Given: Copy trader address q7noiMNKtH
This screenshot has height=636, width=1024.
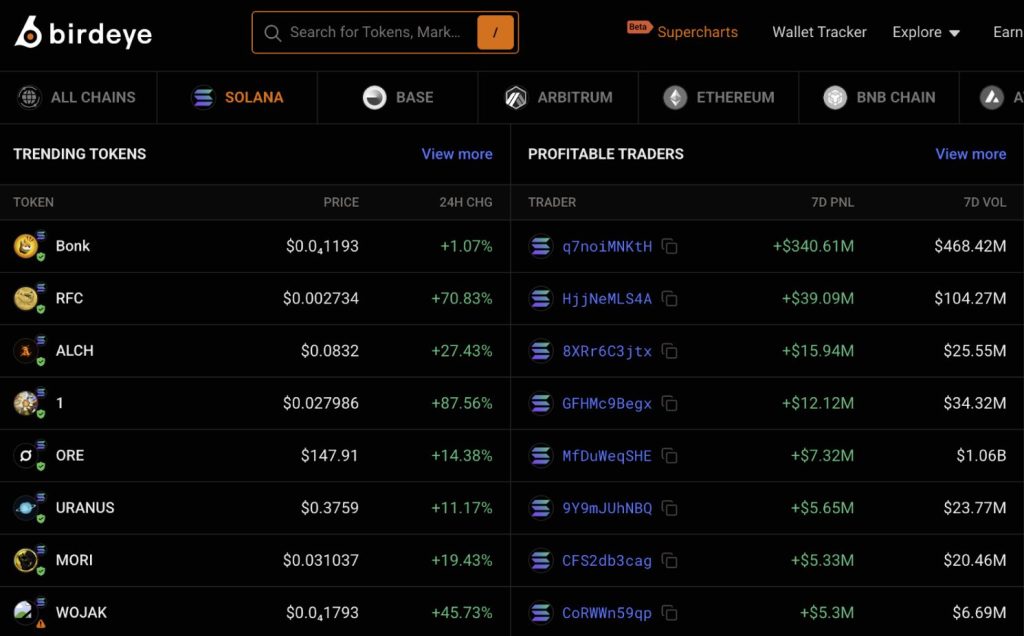Looking at the screenshot, I should pos(670,246).
